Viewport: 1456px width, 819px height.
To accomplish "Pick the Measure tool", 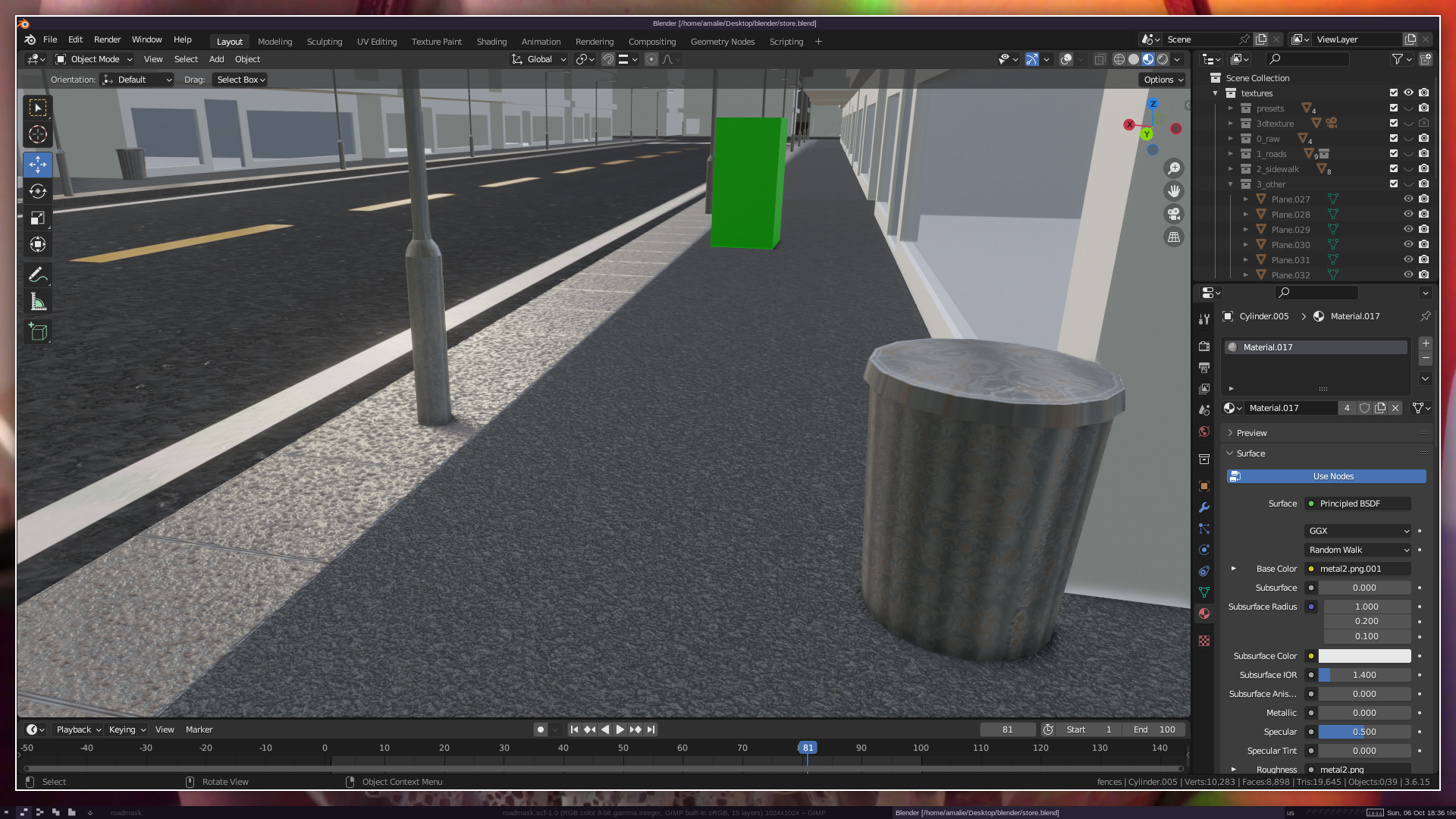I will click(38, 302).
